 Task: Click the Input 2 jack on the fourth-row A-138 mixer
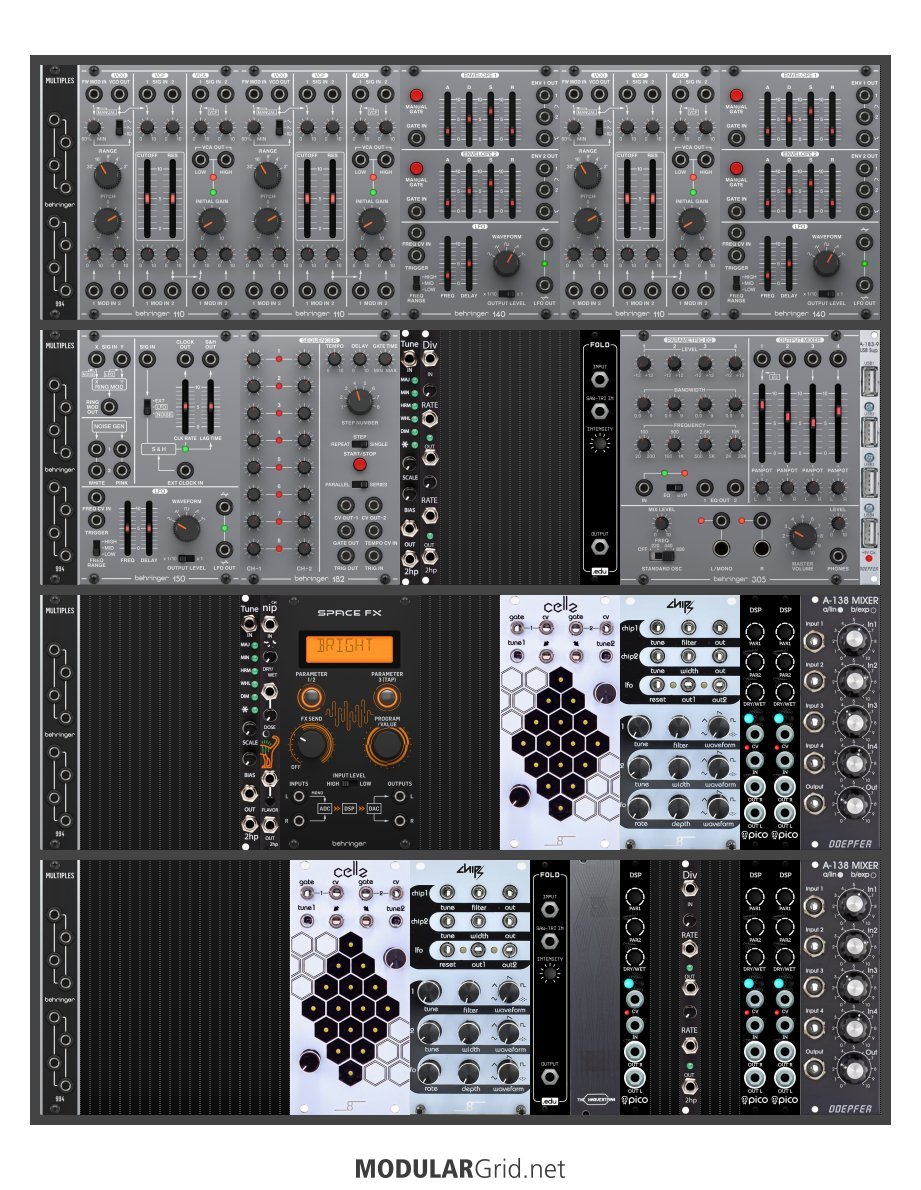[814, 946]
